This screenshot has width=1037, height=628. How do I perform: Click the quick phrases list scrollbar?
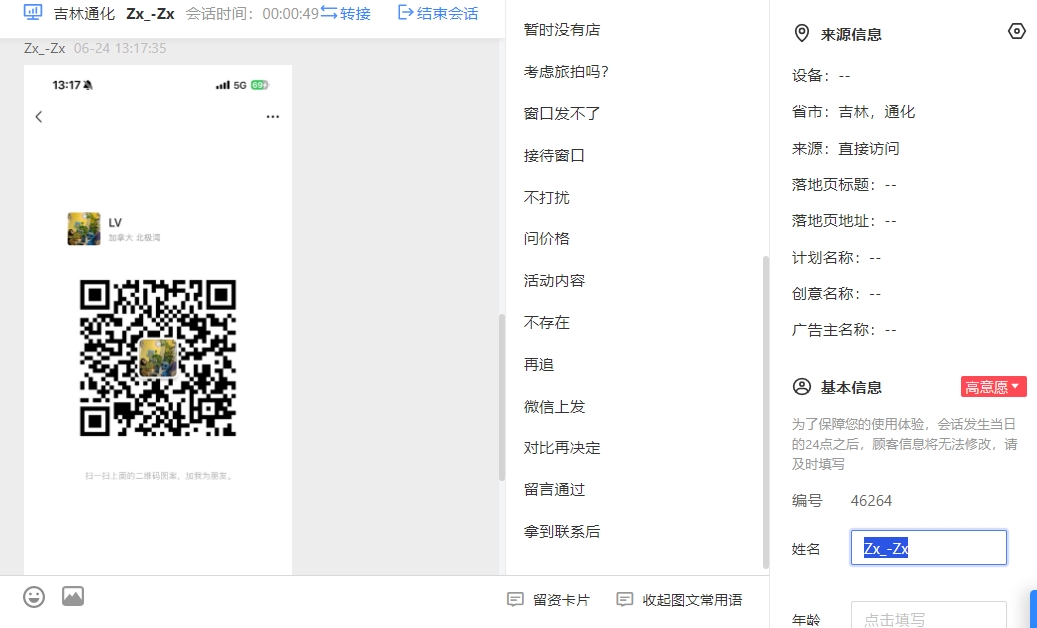tap(766, 412)
